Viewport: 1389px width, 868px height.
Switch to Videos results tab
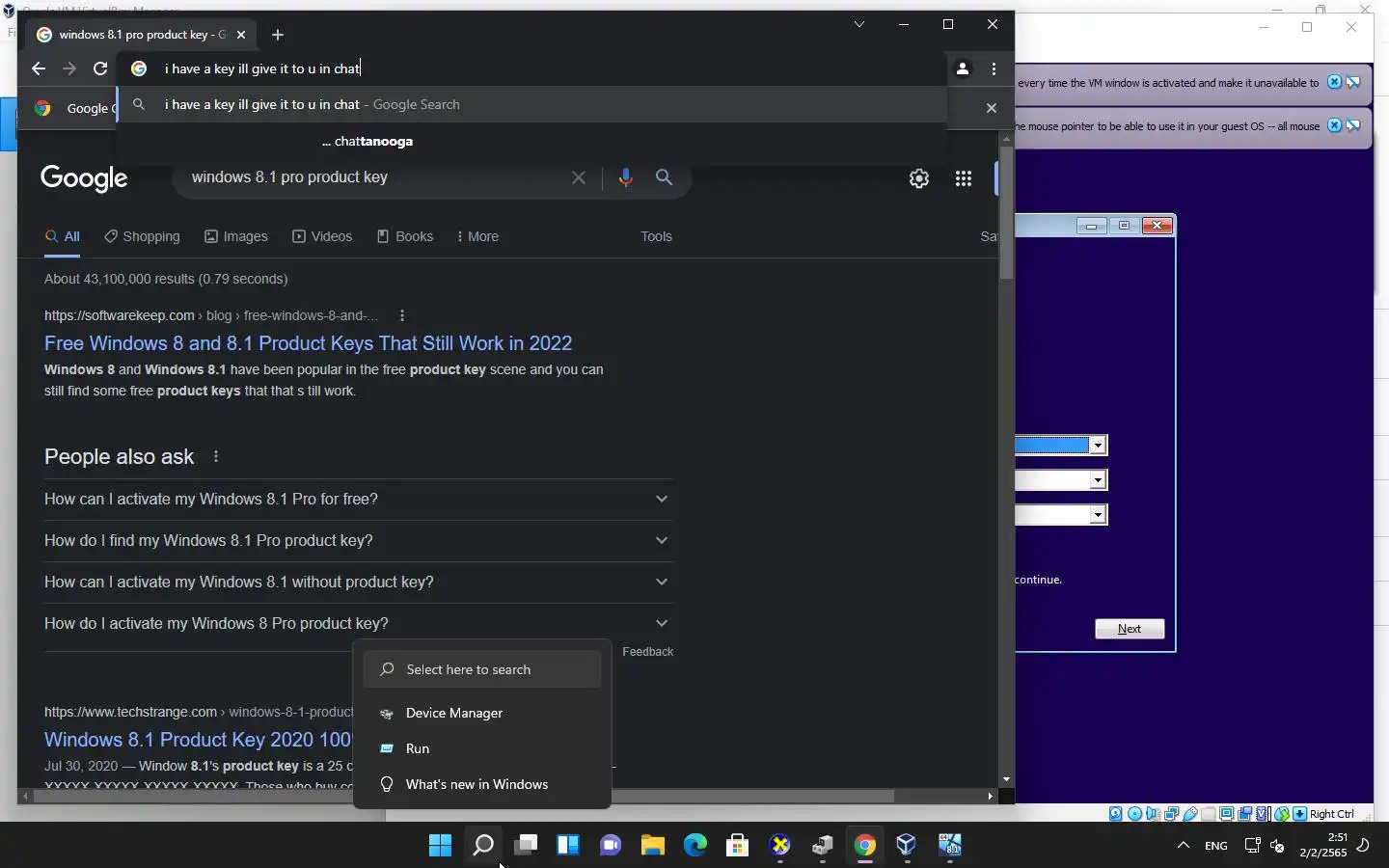(x=322, y=236)
